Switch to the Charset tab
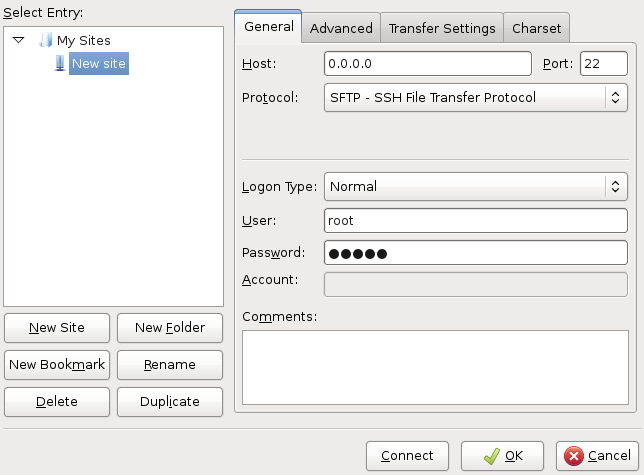644x475 pixels. 536,28
